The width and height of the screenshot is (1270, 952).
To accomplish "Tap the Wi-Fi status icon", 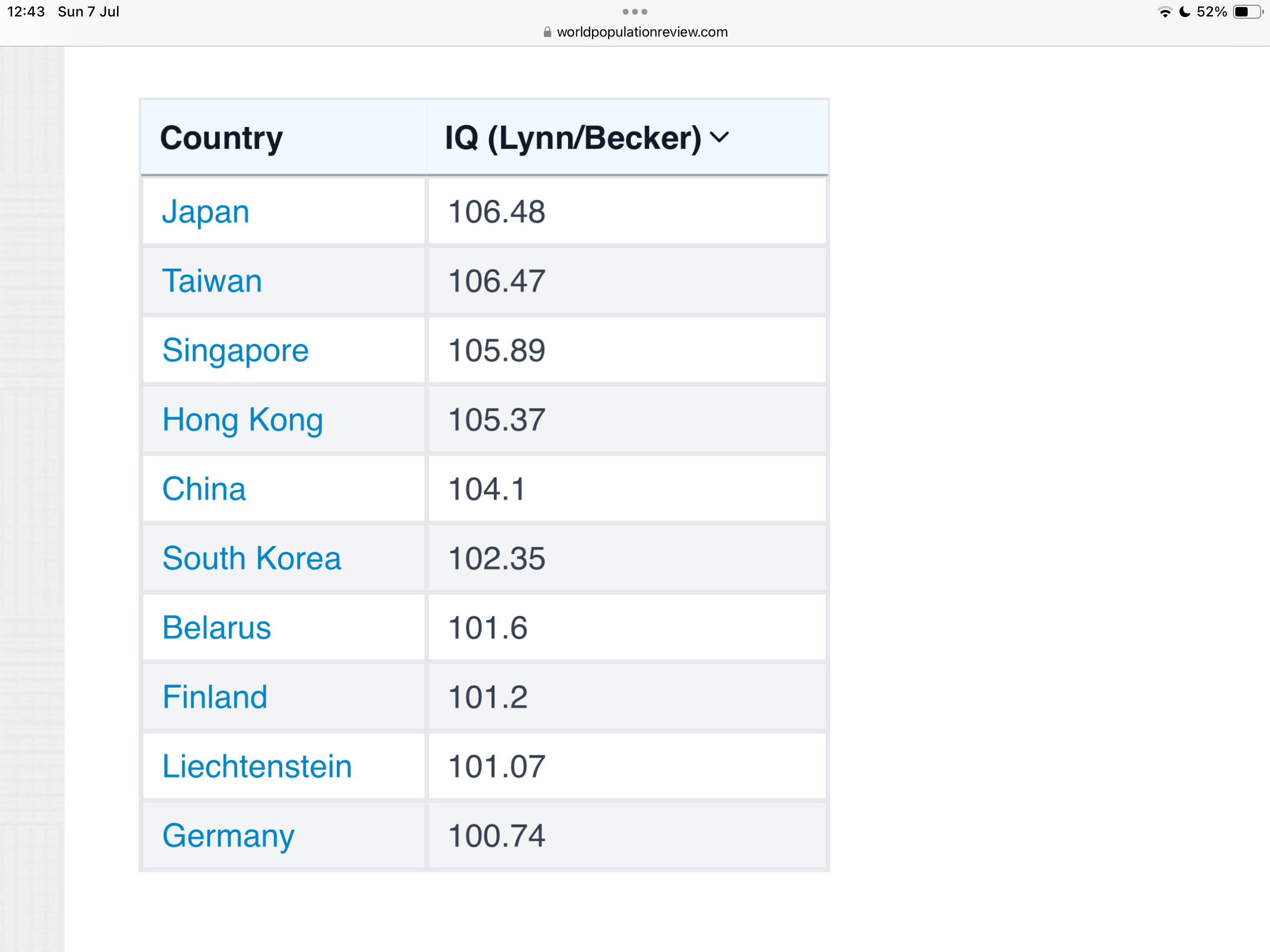I will pos(1164,12).
